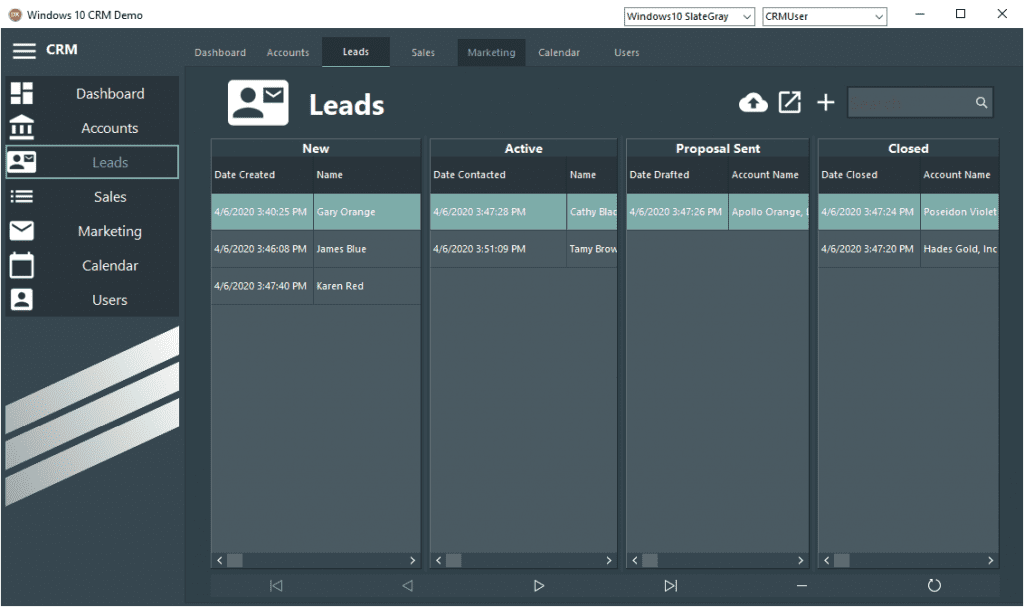Open Users from the sidebar label
Image resolution: width=1024 pixels, height=607 pixels.
110,300
